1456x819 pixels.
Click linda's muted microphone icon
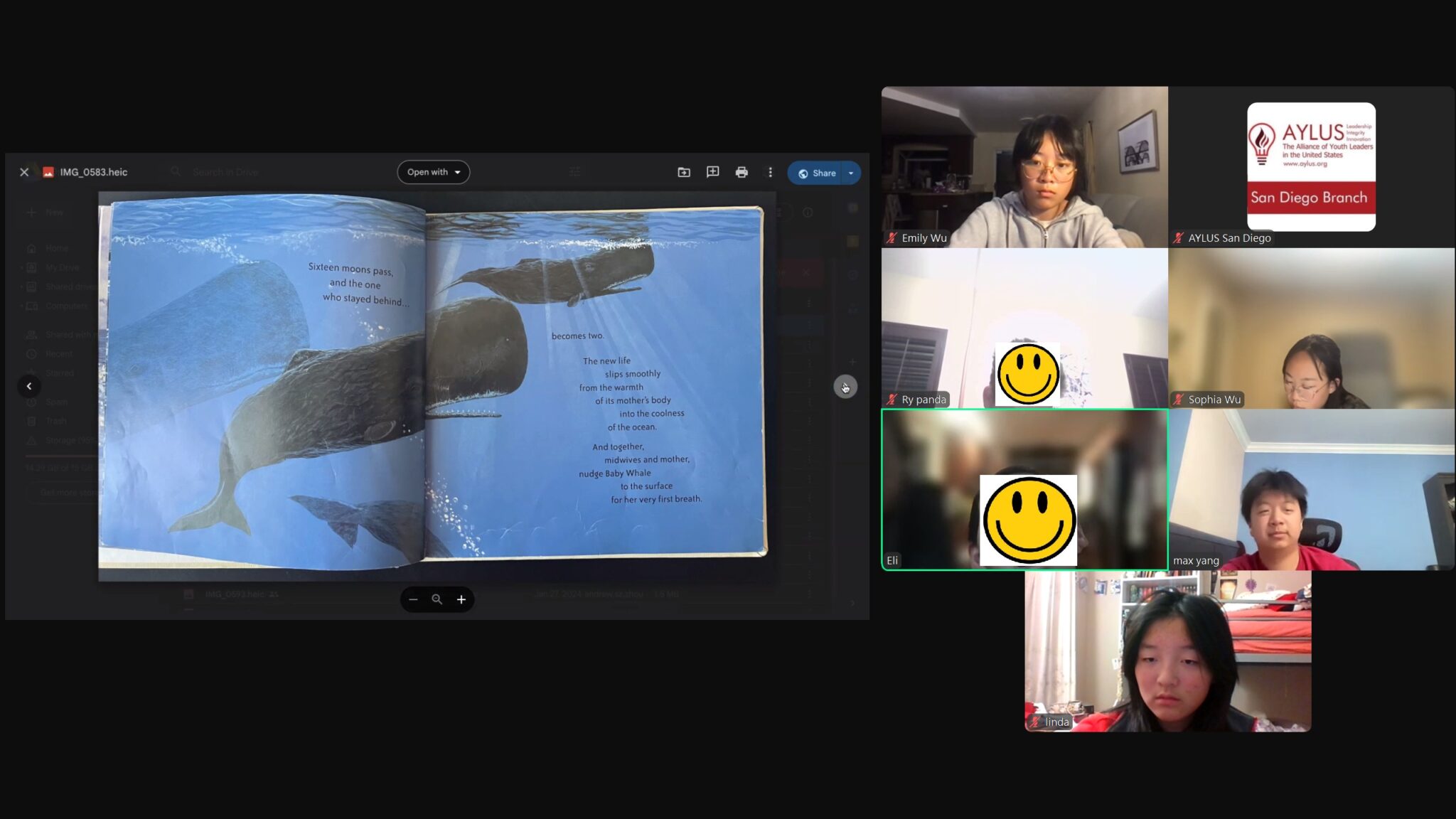coord(1036,722)
